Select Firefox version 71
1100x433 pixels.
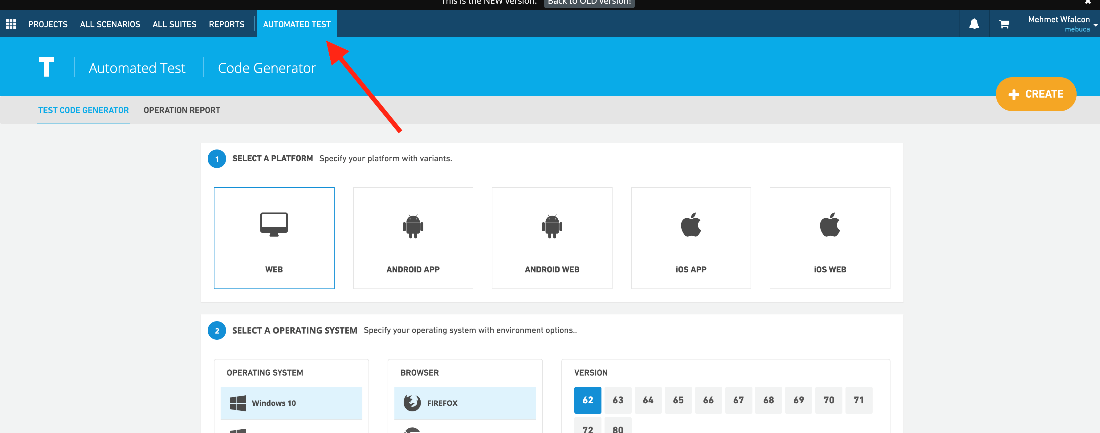[x=859, y=400]
